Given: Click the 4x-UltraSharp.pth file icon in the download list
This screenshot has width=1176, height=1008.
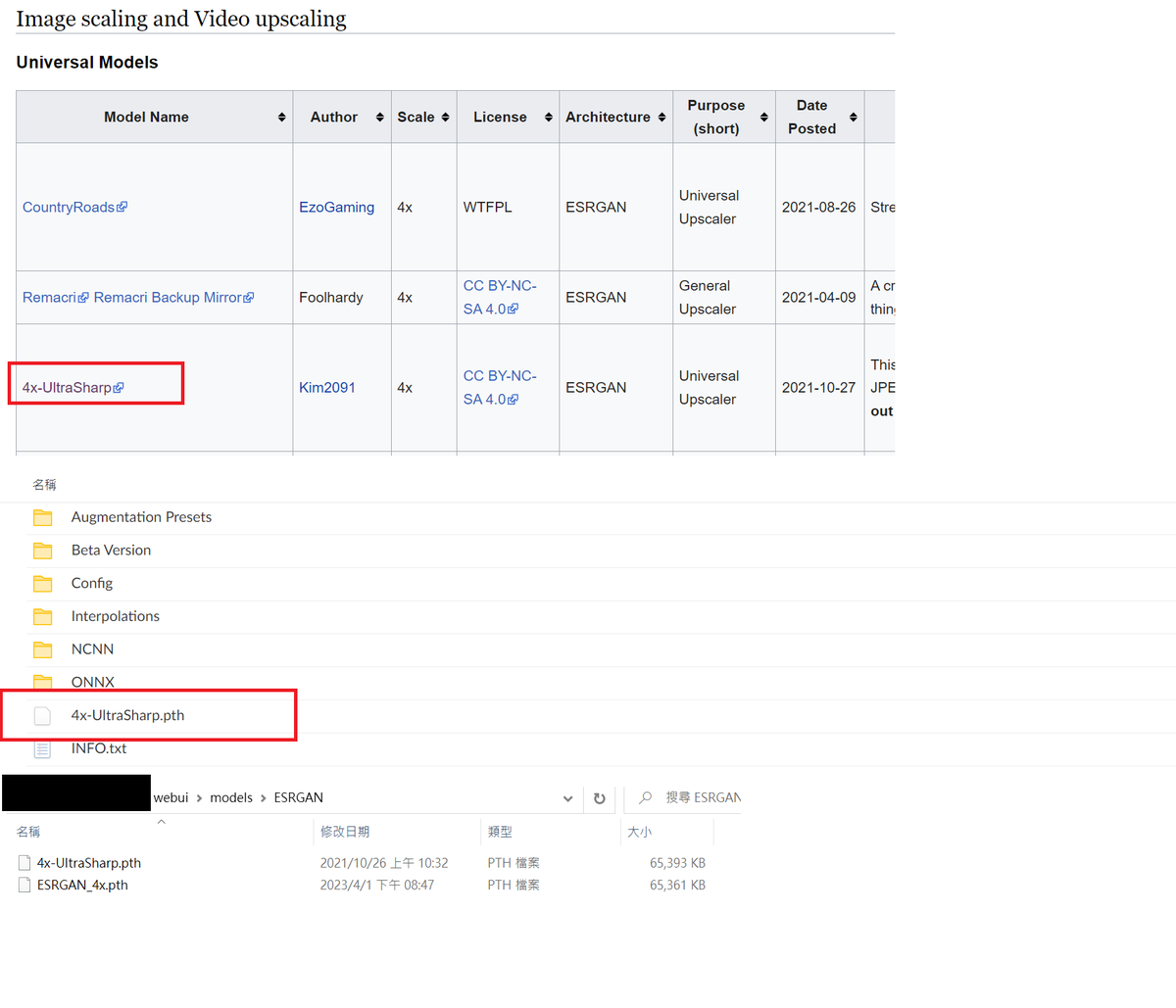Looking at the screenshot, I should click(42, 716).
